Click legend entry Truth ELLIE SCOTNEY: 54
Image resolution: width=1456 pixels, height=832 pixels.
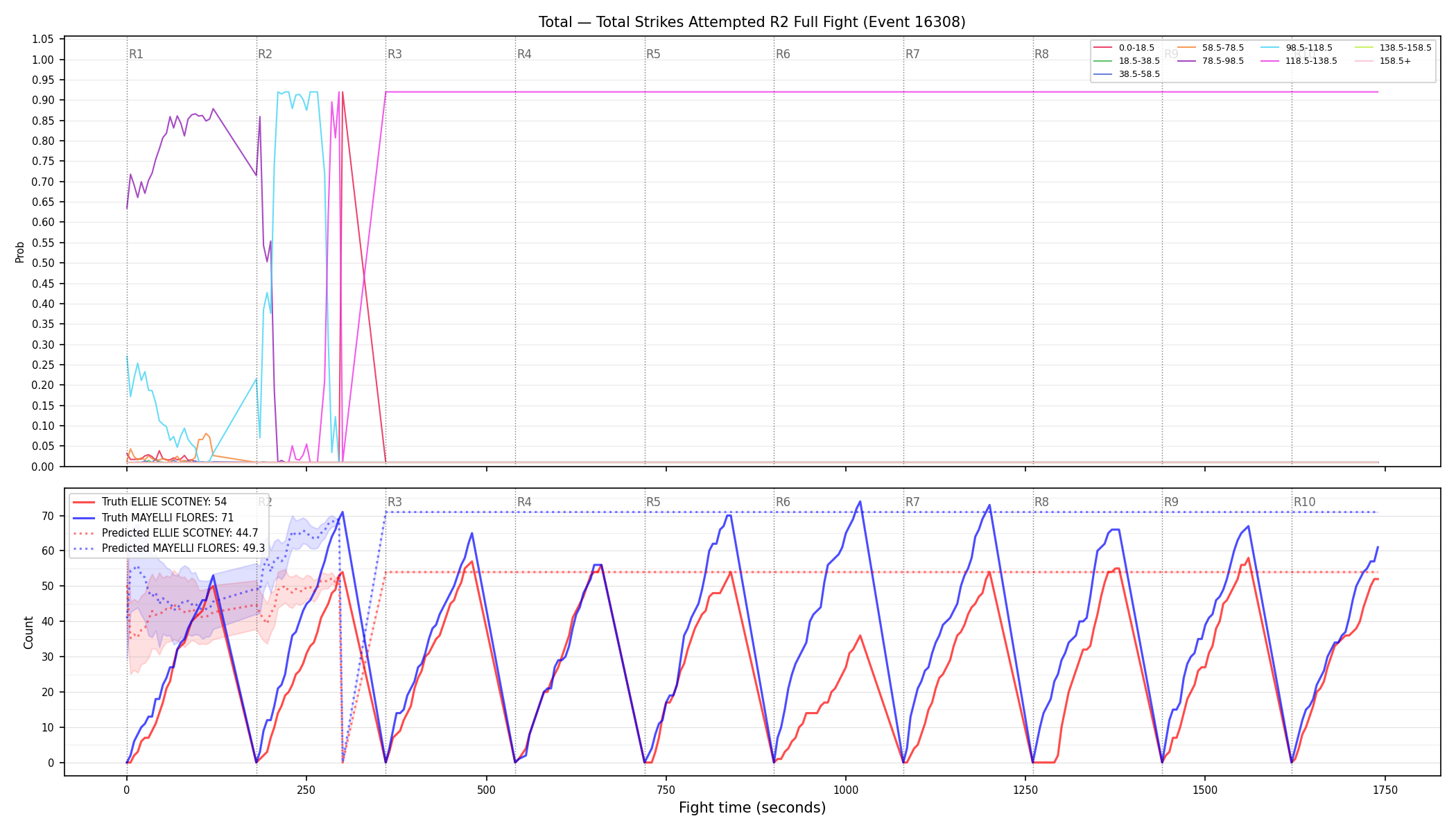(150, 502)
